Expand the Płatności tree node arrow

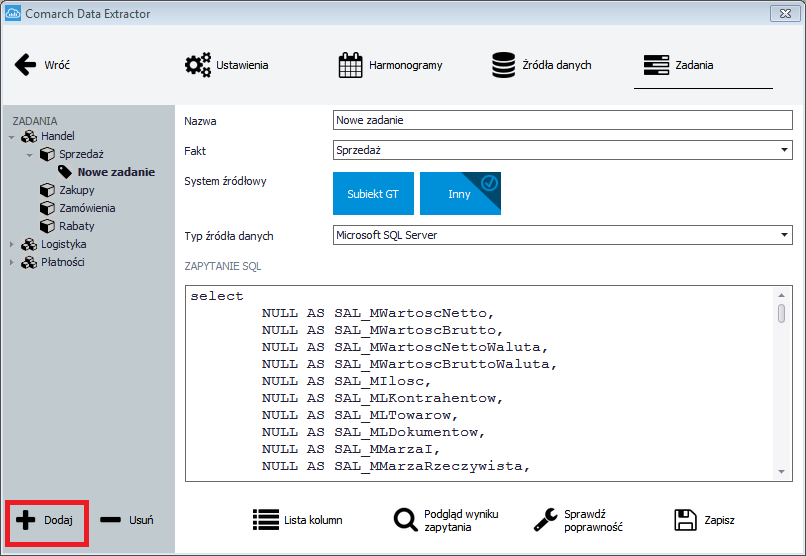click(x=11, y=263)
